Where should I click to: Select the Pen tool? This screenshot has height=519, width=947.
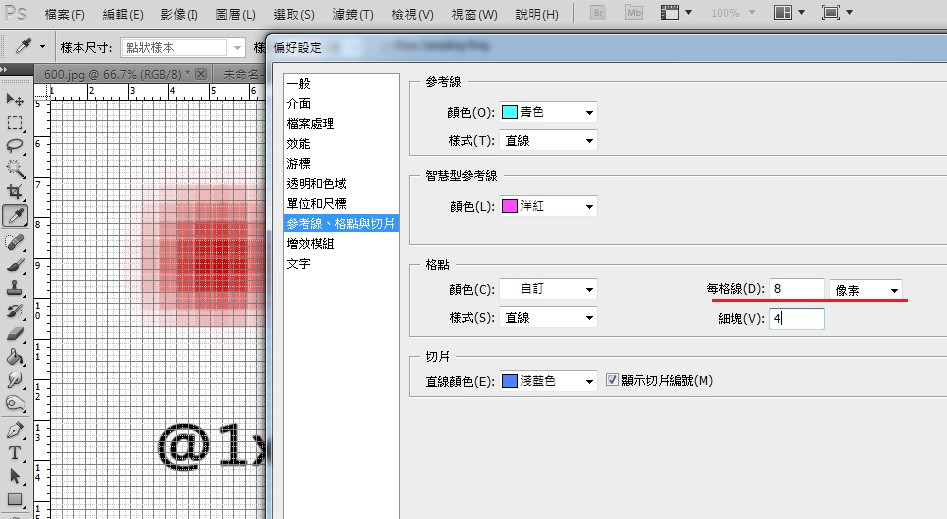click(15, 430)
